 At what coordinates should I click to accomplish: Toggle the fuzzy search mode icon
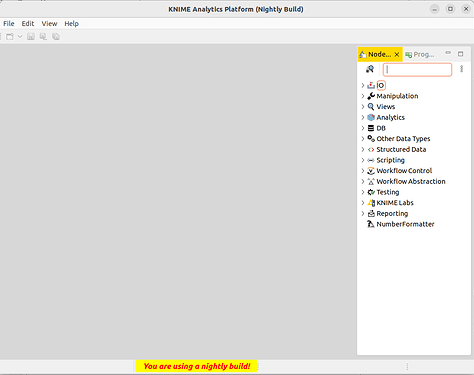[370, 69]
